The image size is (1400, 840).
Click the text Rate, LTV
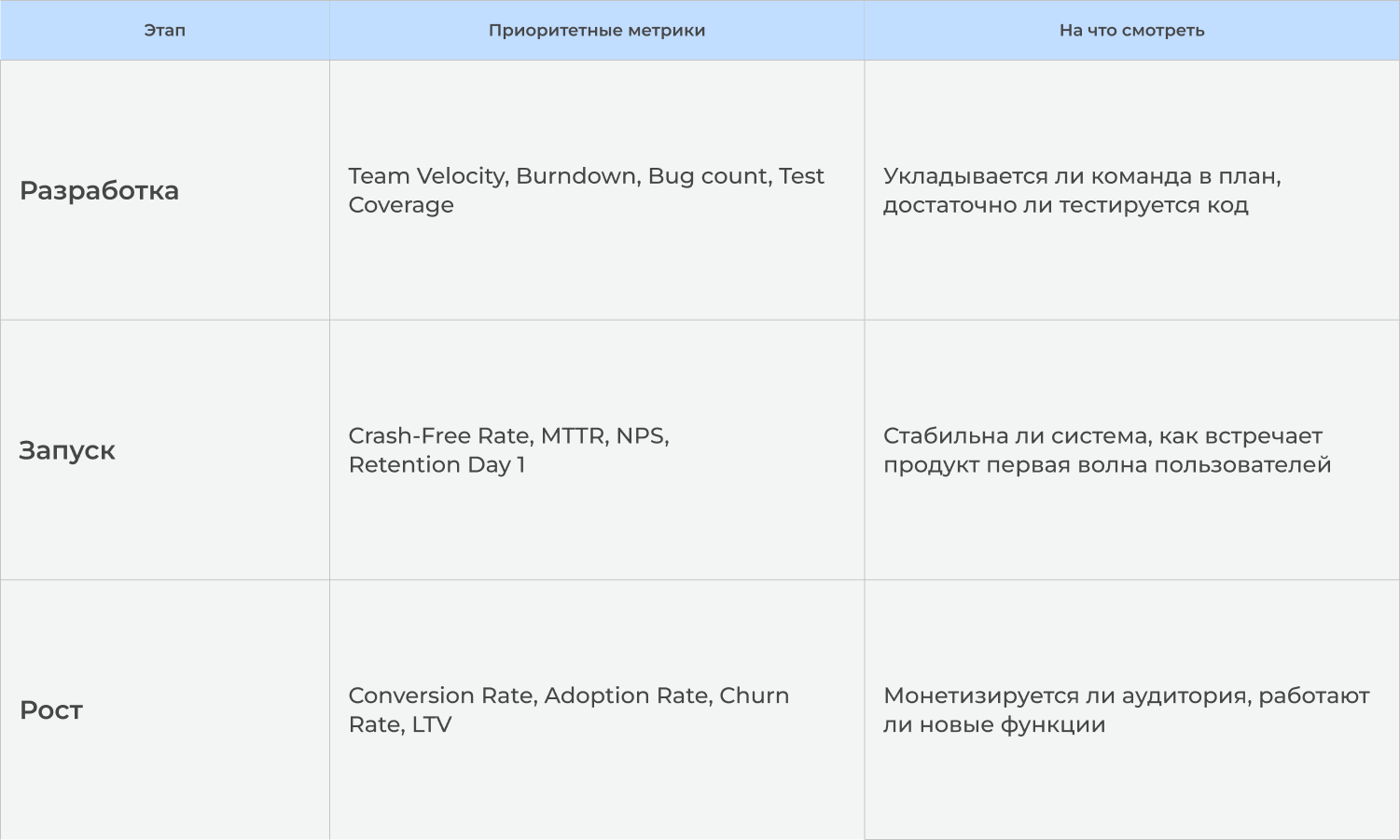pos(400,724)
